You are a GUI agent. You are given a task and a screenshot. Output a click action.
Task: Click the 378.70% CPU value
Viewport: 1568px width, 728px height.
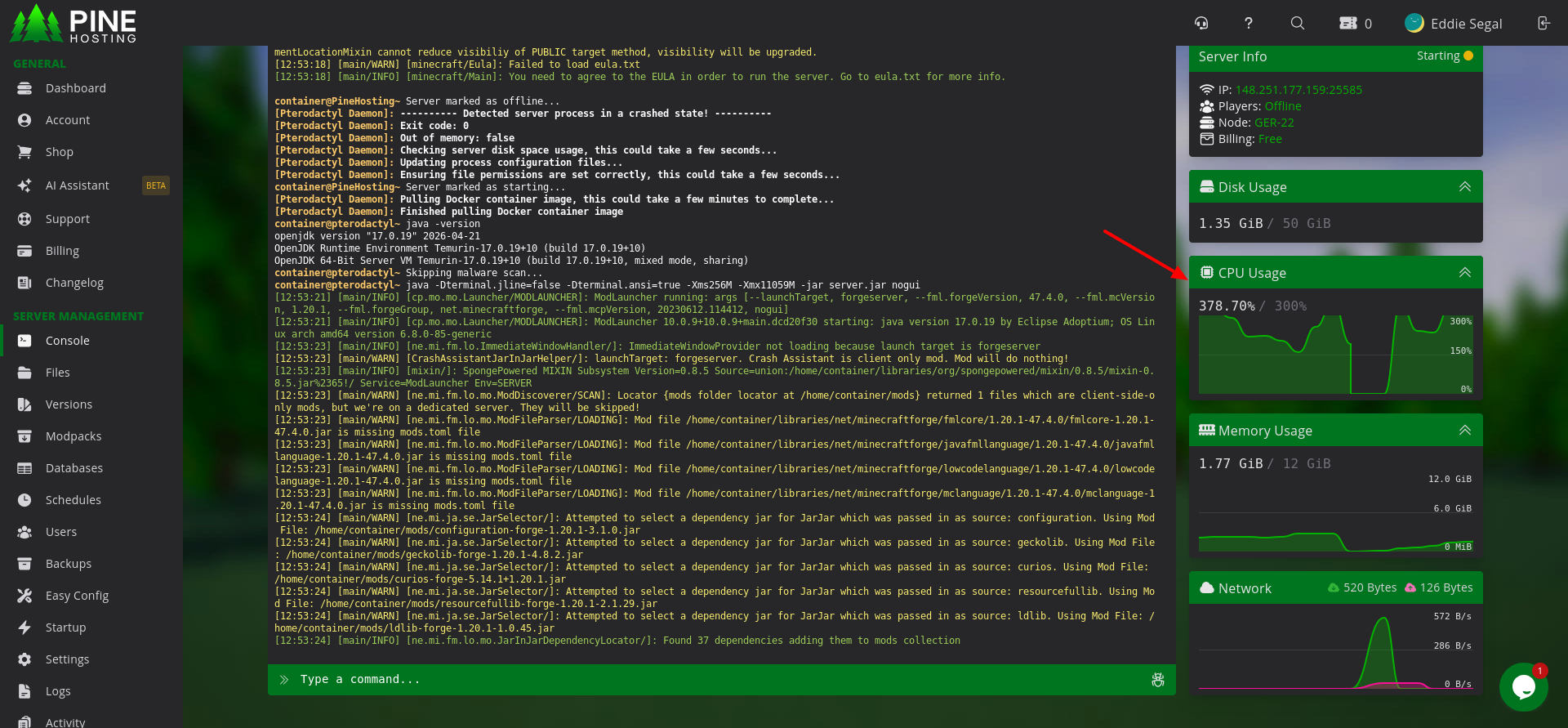pos(1227,306)
